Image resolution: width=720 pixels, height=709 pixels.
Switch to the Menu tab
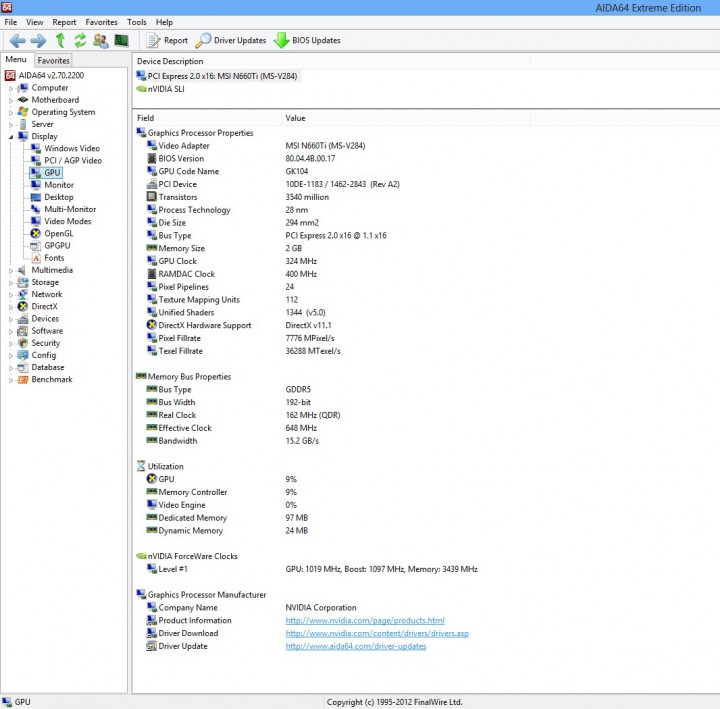pyautogui.click(x=16, y=59)
